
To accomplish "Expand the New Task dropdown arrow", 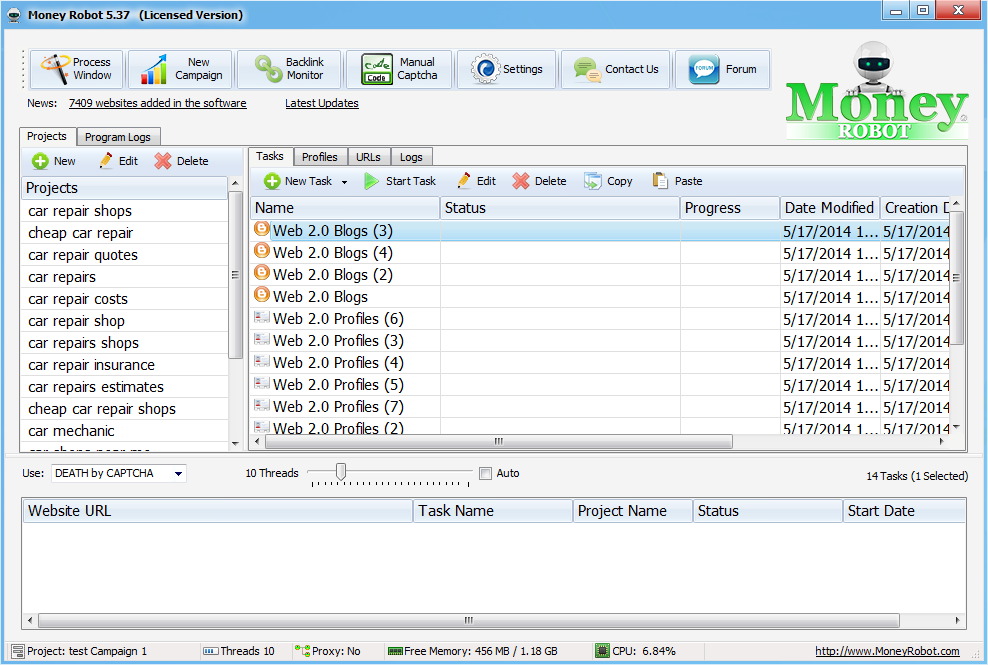I will (x=345, y=182).
